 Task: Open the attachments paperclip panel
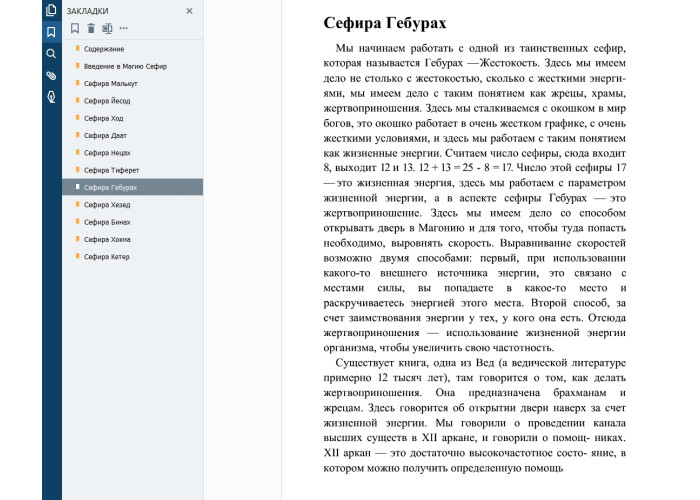51,75
